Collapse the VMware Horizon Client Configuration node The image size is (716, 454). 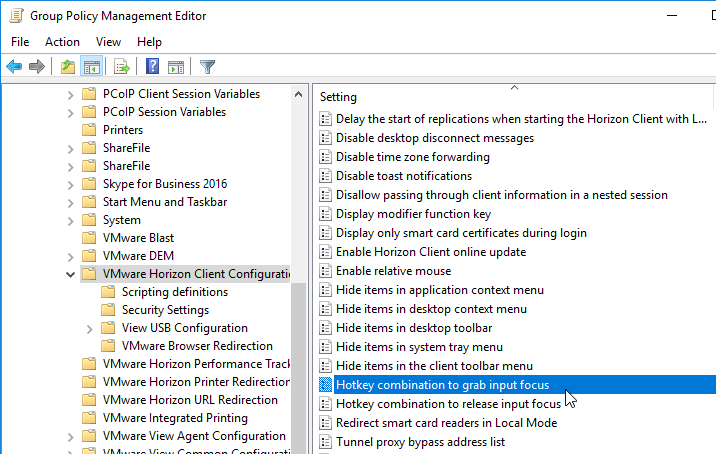(70, 274)
